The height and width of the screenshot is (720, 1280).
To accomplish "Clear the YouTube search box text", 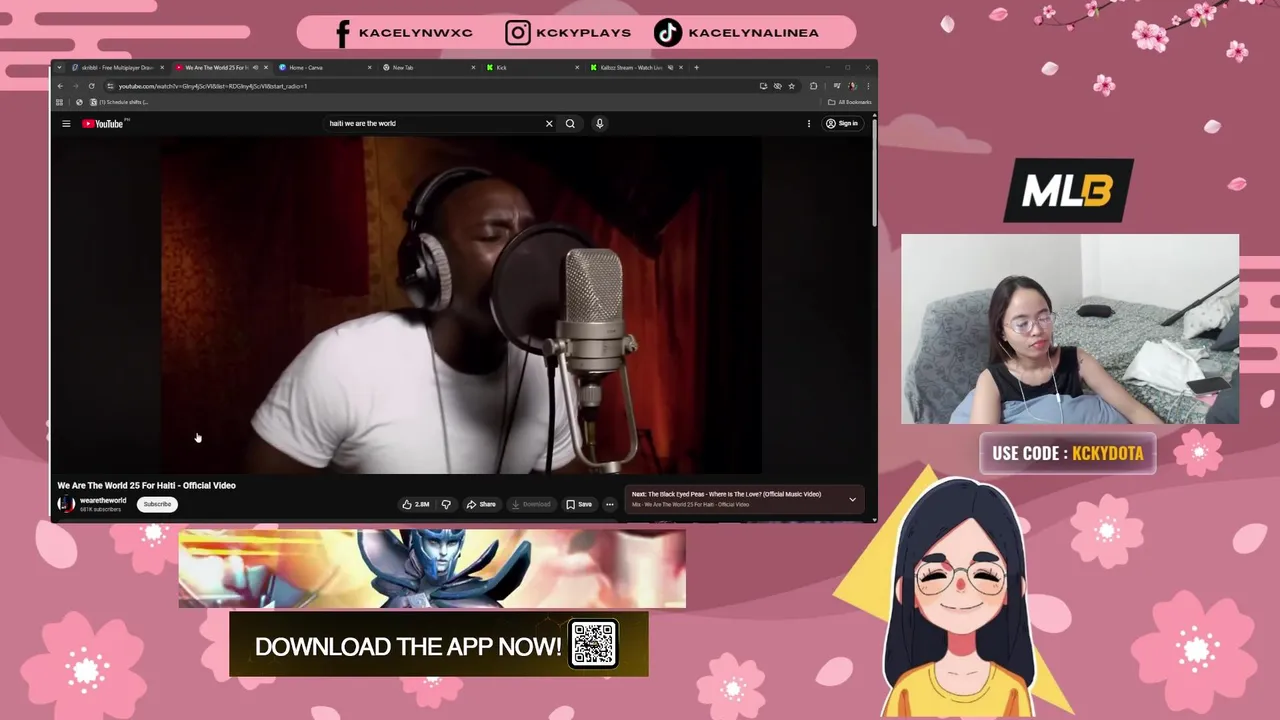I will tap(549, 124).
